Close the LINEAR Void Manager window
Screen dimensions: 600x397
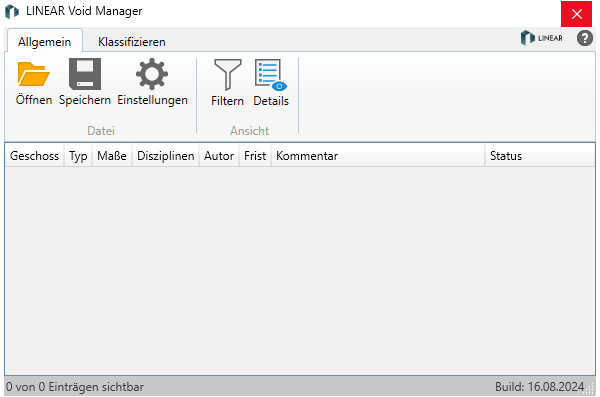pos(576,14)
